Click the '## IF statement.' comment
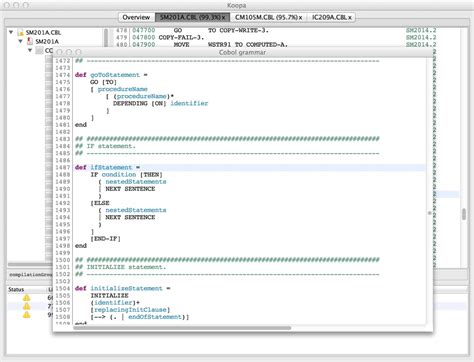The image size is (474, 362). click(105, 146)
